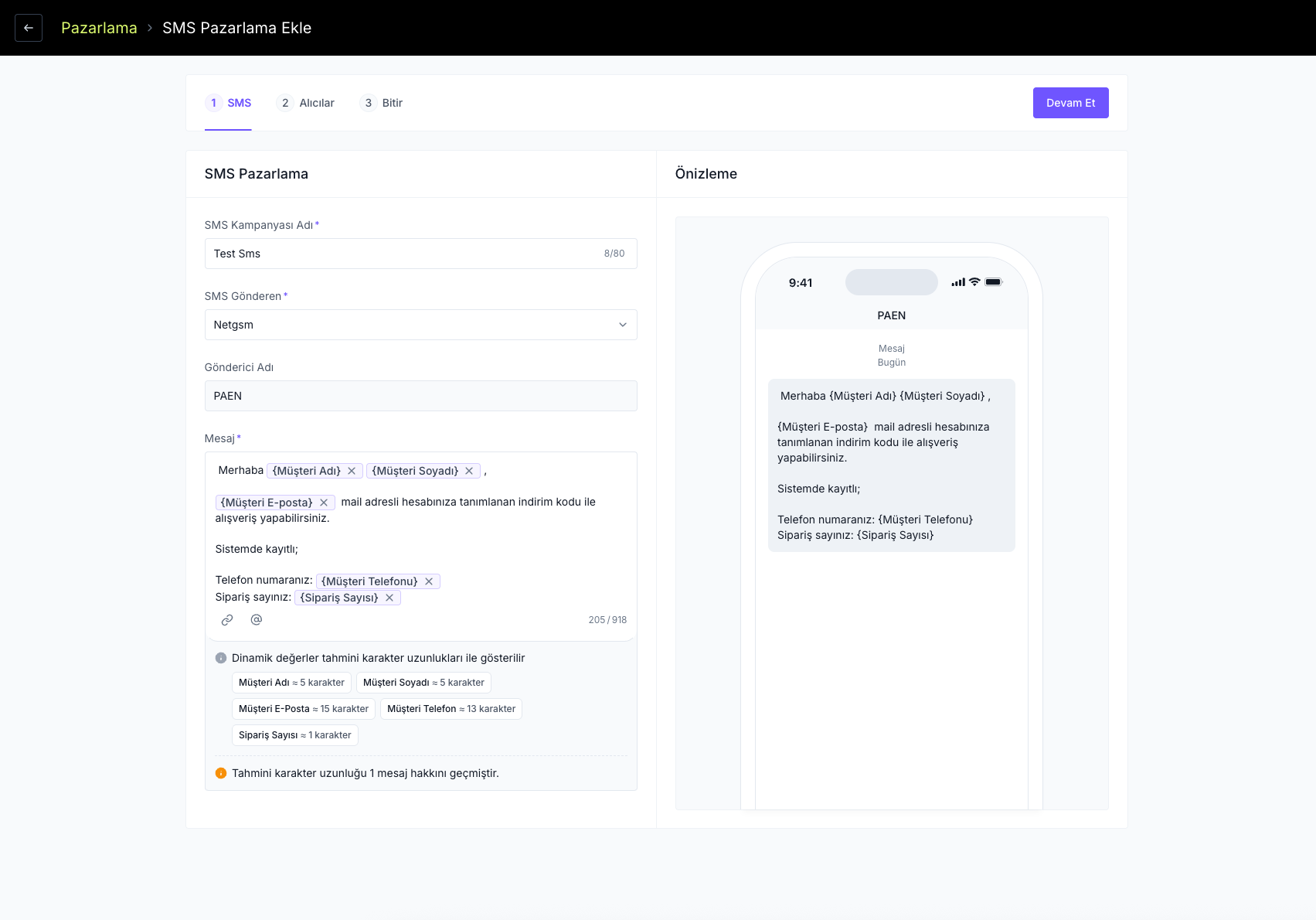Click the back arrow button
The height and width of the screenshot is (920, 1316).
(29, 28)
